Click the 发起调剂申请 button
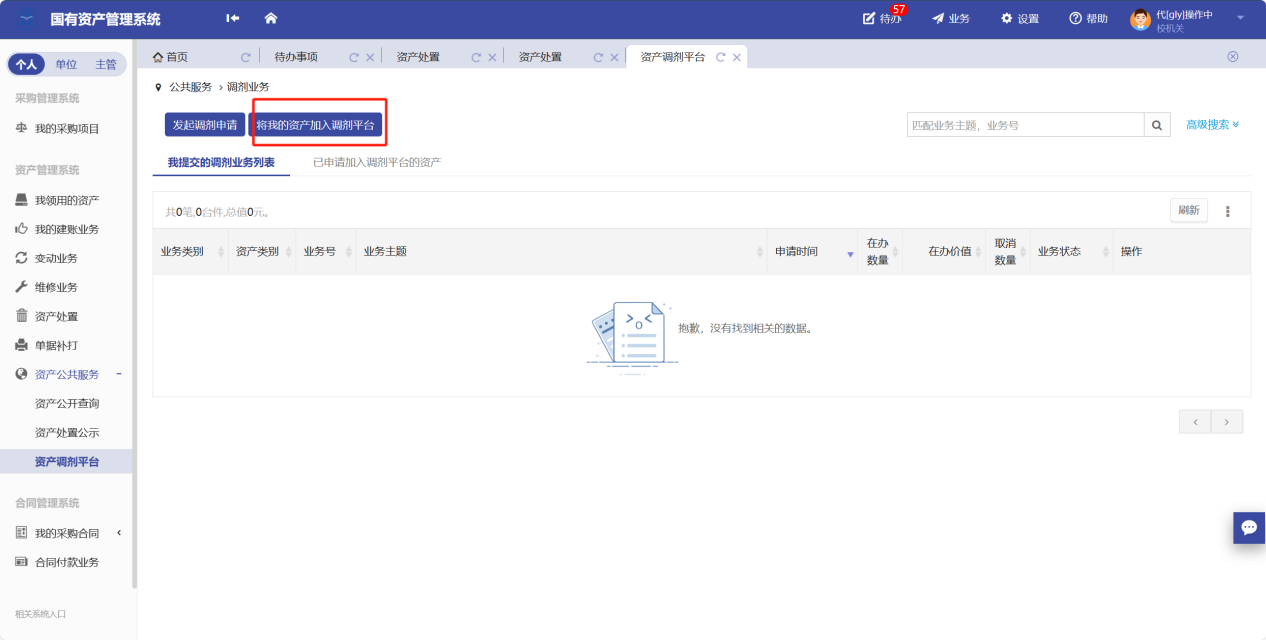The width and height of the screenshot is (1266, 640). (205, 125)
